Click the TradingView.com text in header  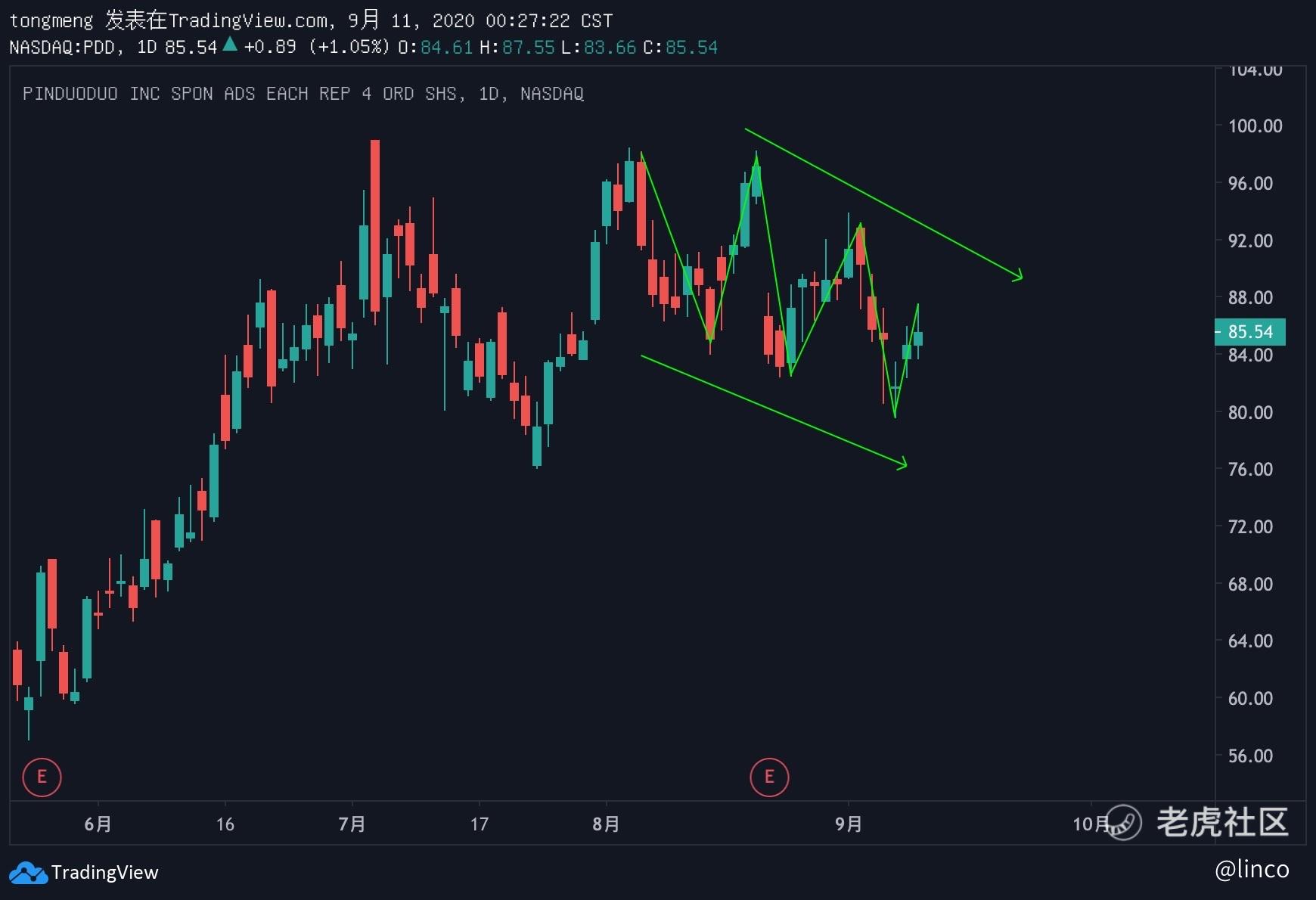coord(248,20)
